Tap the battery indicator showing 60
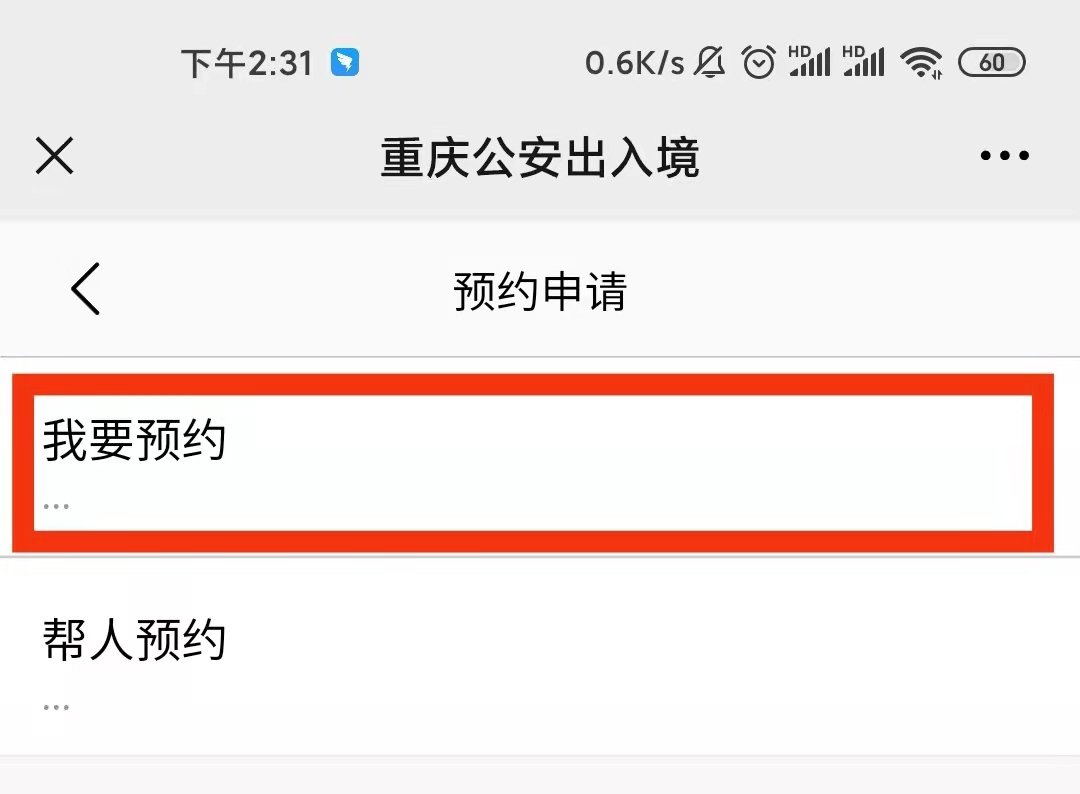 [991, 63]
